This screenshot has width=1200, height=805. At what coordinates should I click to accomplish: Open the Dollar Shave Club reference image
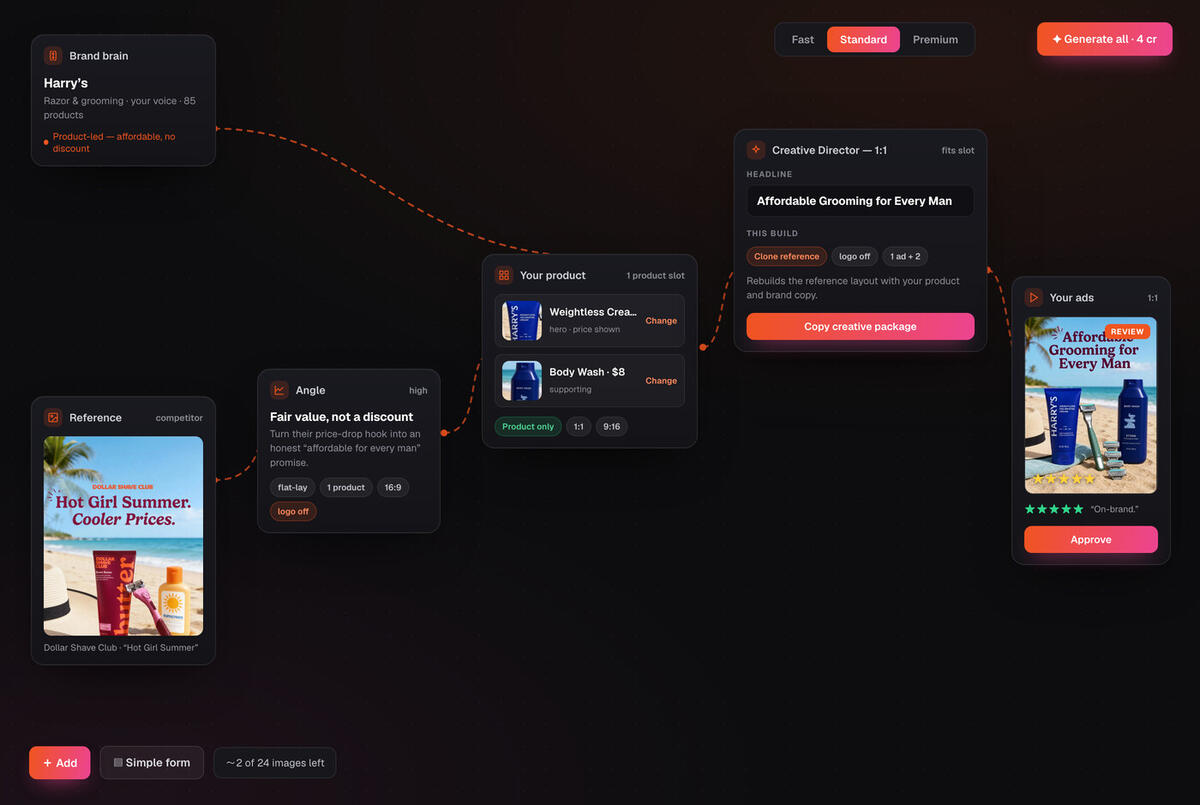(123, 536)
